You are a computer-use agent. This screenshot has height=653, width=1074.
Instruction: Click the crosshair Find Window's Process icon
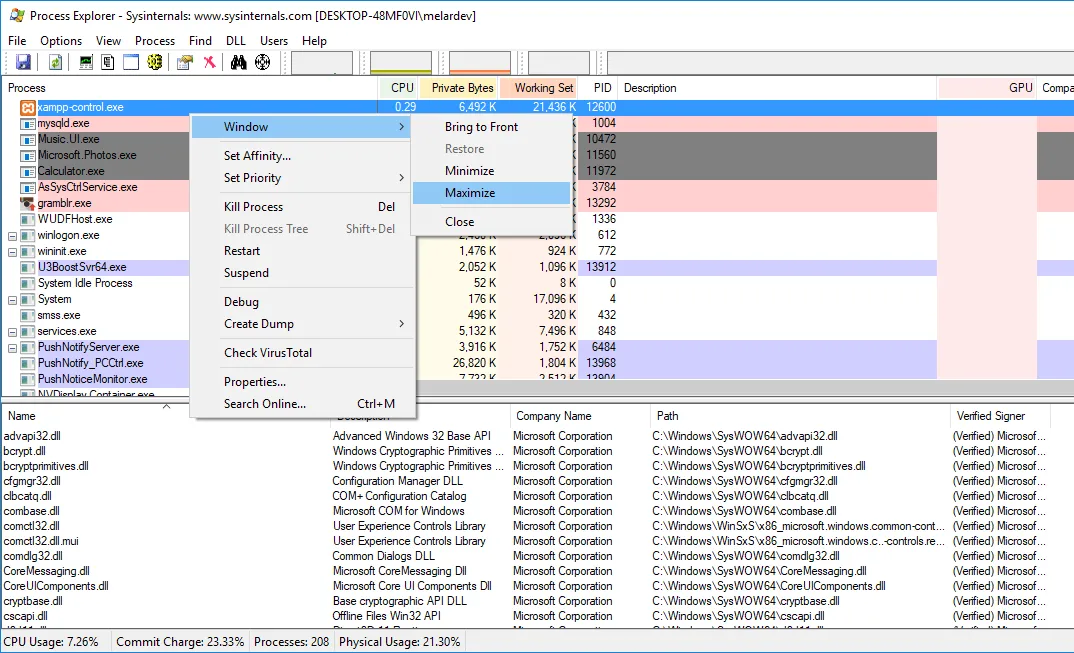click(x=262, y=62)
